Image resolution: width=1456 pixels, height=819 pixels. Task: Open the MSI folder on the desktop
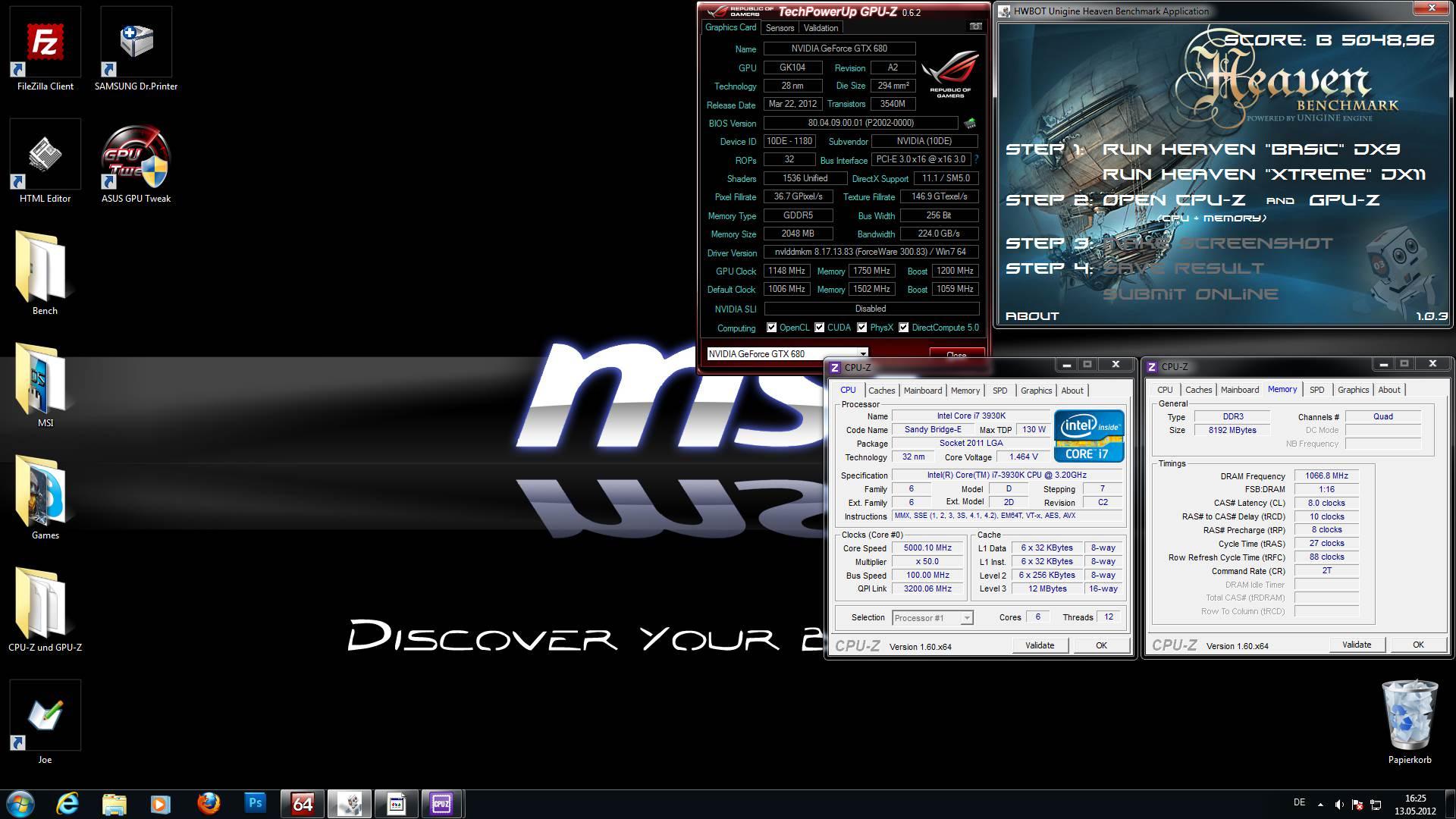click(45, 386)
